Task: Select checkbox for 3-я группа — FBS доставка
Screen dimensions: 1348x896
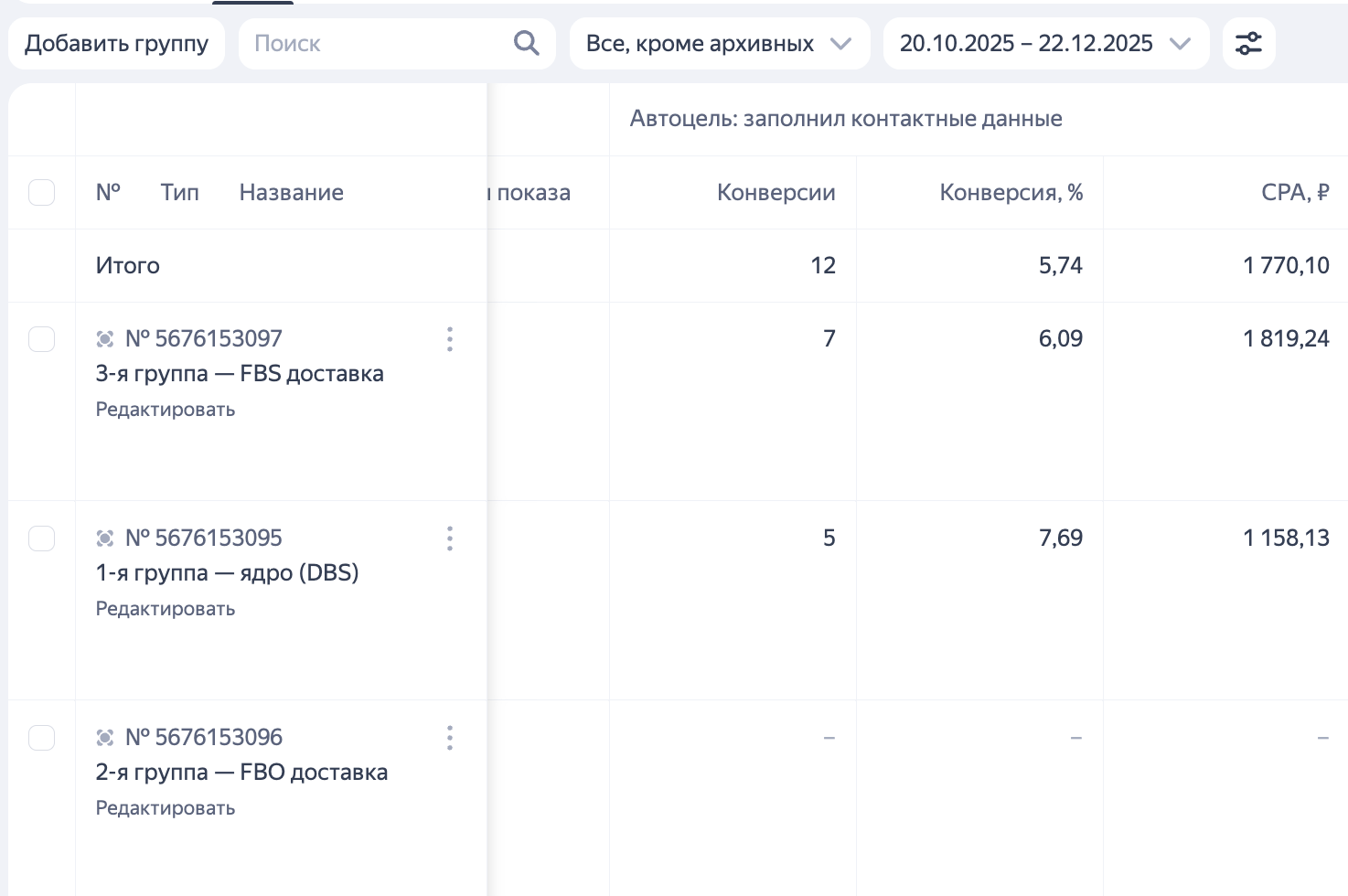Action: coord(42,339)
